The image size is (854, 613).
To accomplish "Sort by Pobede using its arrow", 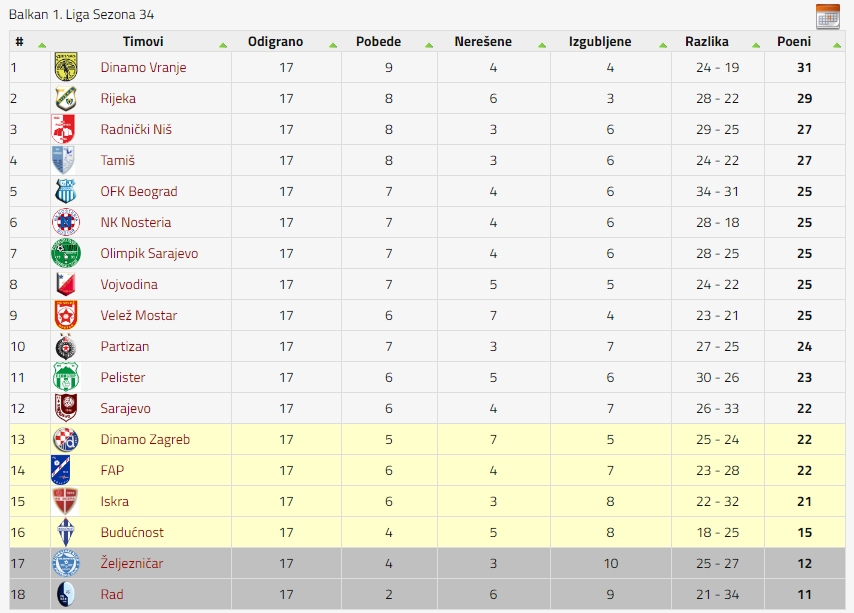I will pyautogui.click(x=429, y=45).
